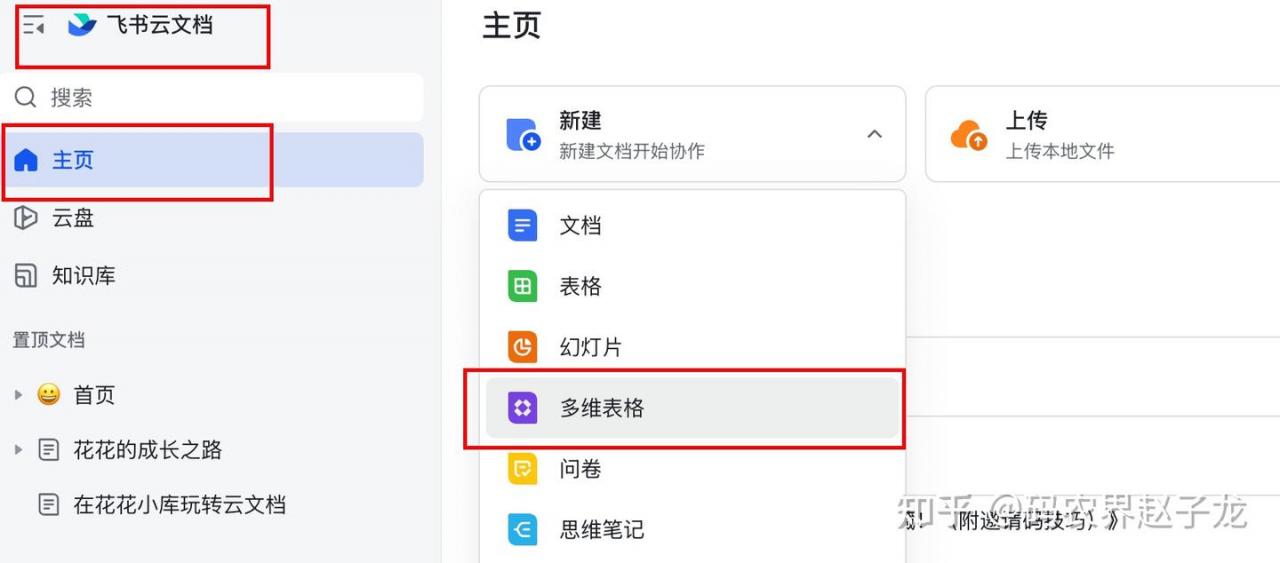The height and width of the screenshot is (563, 1280).
Task: Select the blue 文档 document icon
Action: 522,226
